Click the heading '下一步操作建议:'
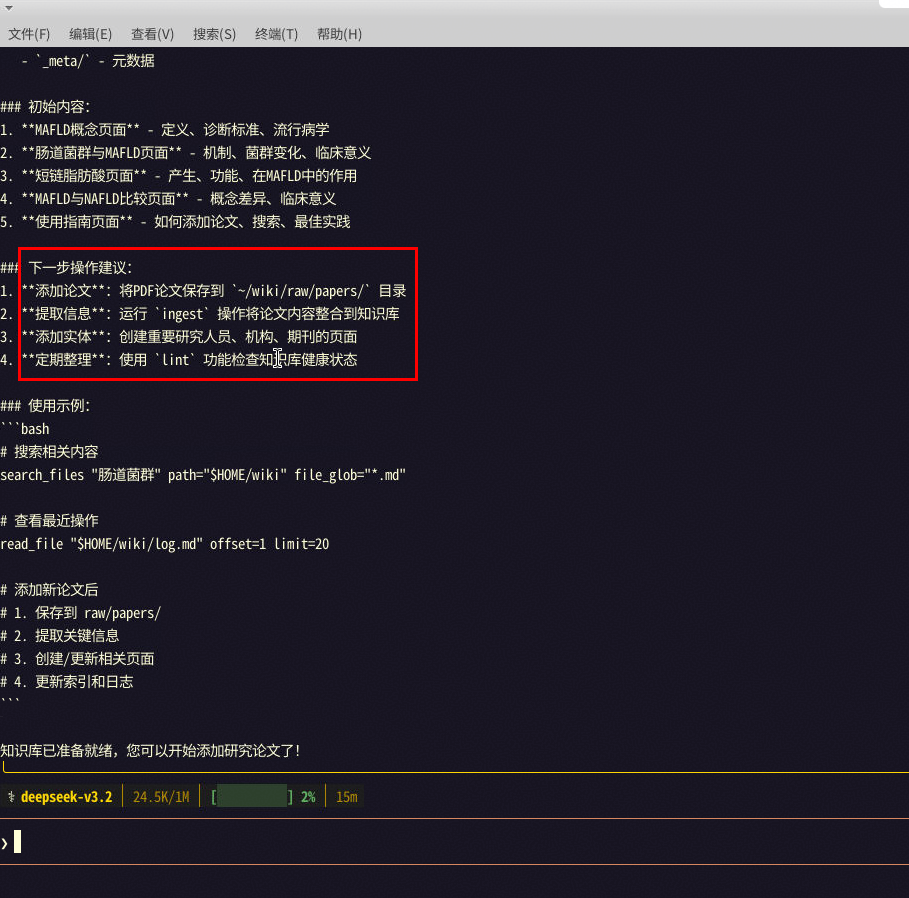Screen dimensions: 909x898 click(x=81, y=268)
